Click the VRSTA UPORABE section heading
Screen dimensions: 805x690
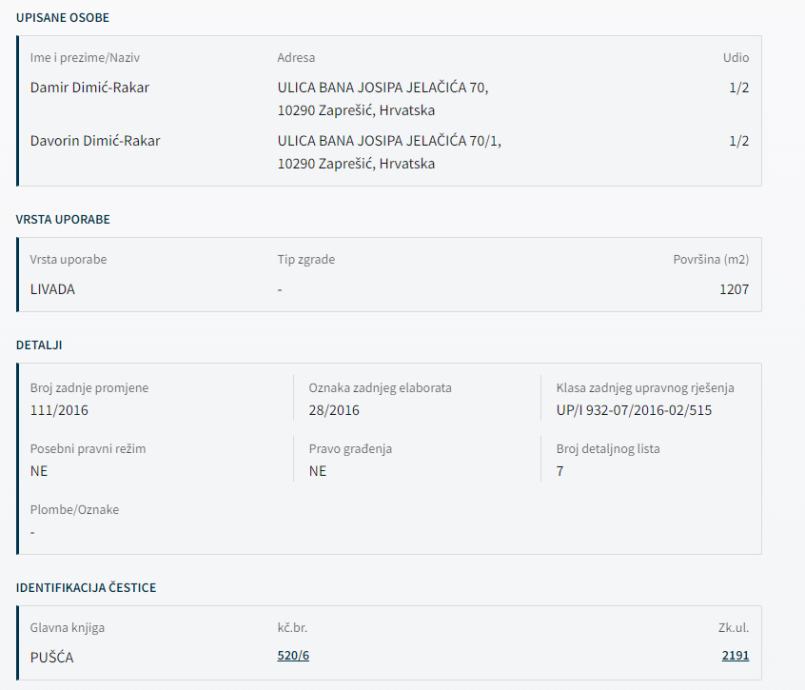(60, 217)
